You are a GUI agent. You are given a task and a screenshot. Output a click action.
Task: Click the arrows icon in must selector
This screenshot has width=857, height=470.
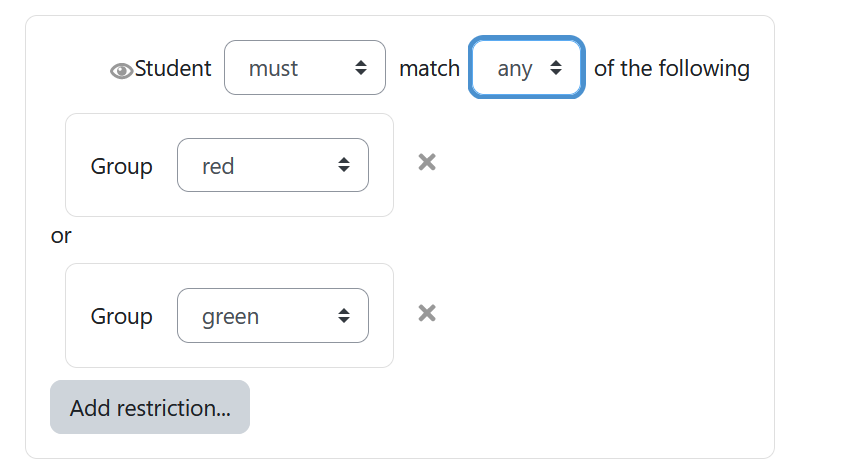pos(361,68)
